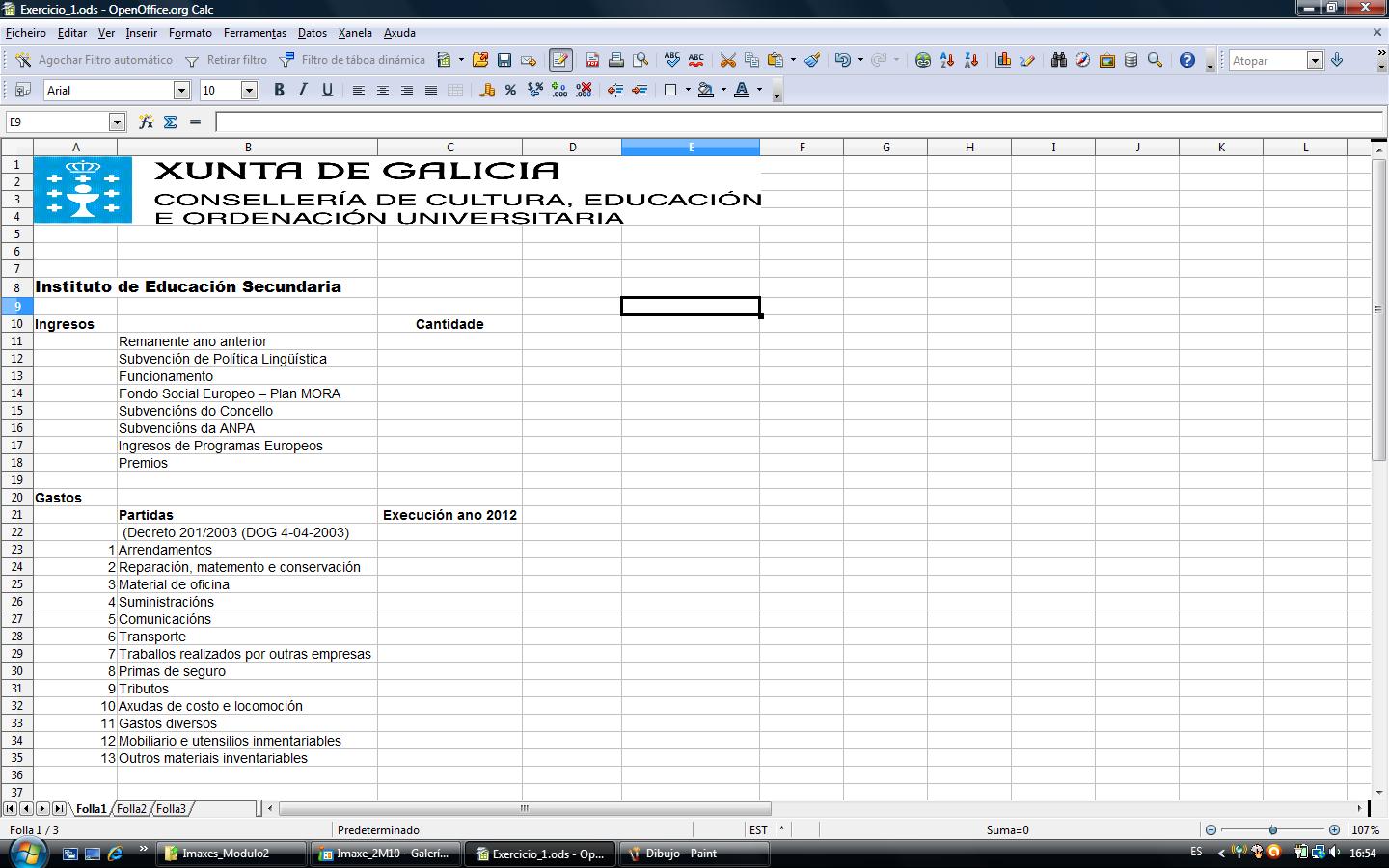Sort ascending A to Z
1389x868 pixels.
point(947,60)
